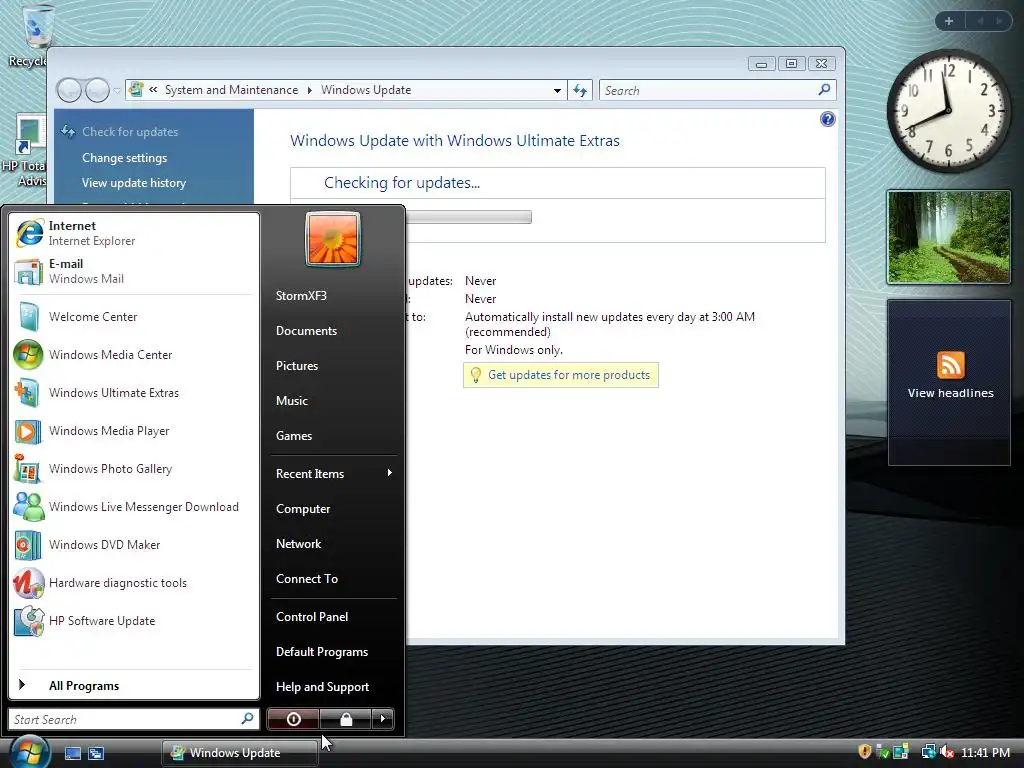The image size is (1024, 768).
Task: Click the user account picture tile
Action: pos(332,239)
